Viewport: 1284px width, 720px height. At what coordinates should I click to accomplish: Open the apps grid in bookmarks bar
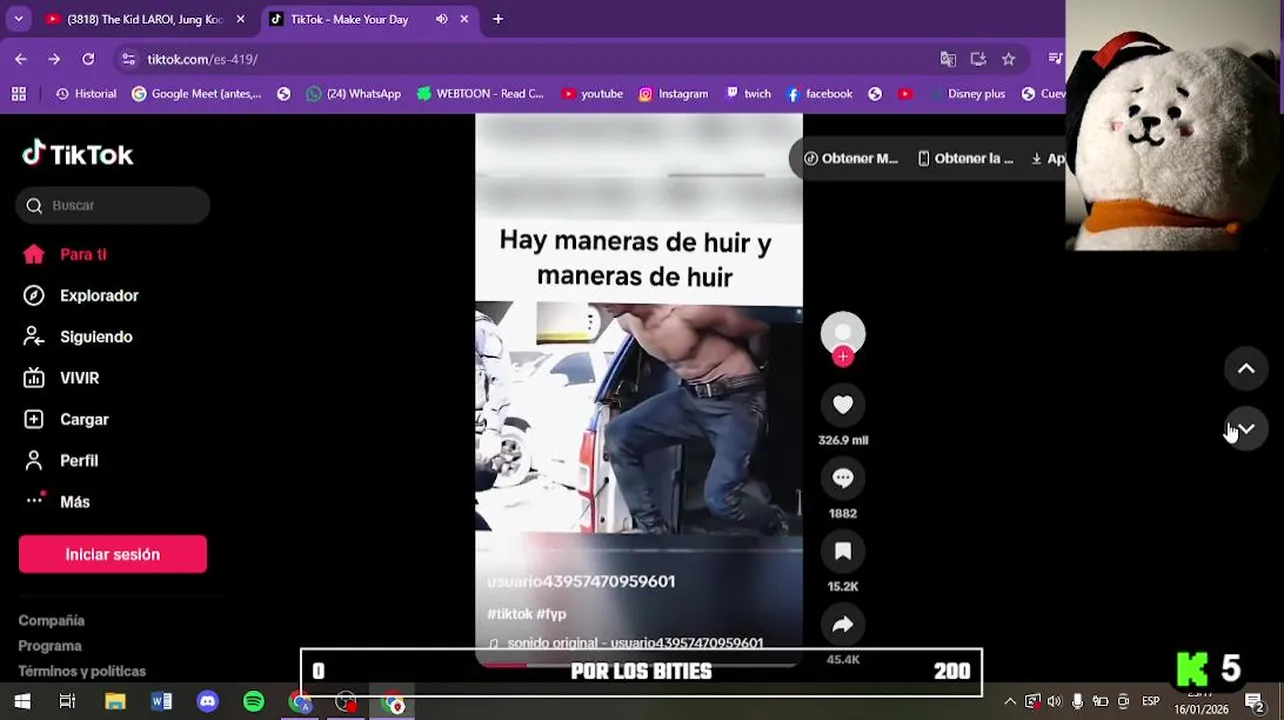click(x=18, y=93)
